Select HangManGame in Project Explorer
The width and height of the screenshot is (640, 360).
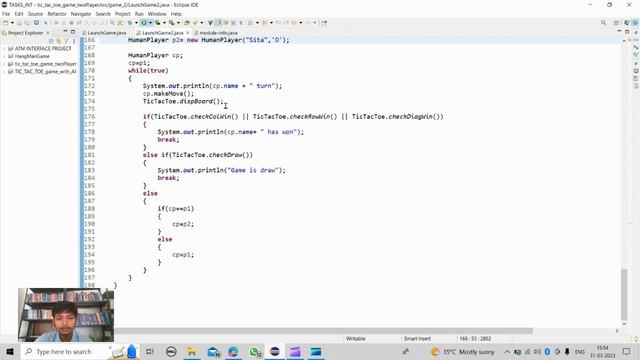click(x=32, y=56)
